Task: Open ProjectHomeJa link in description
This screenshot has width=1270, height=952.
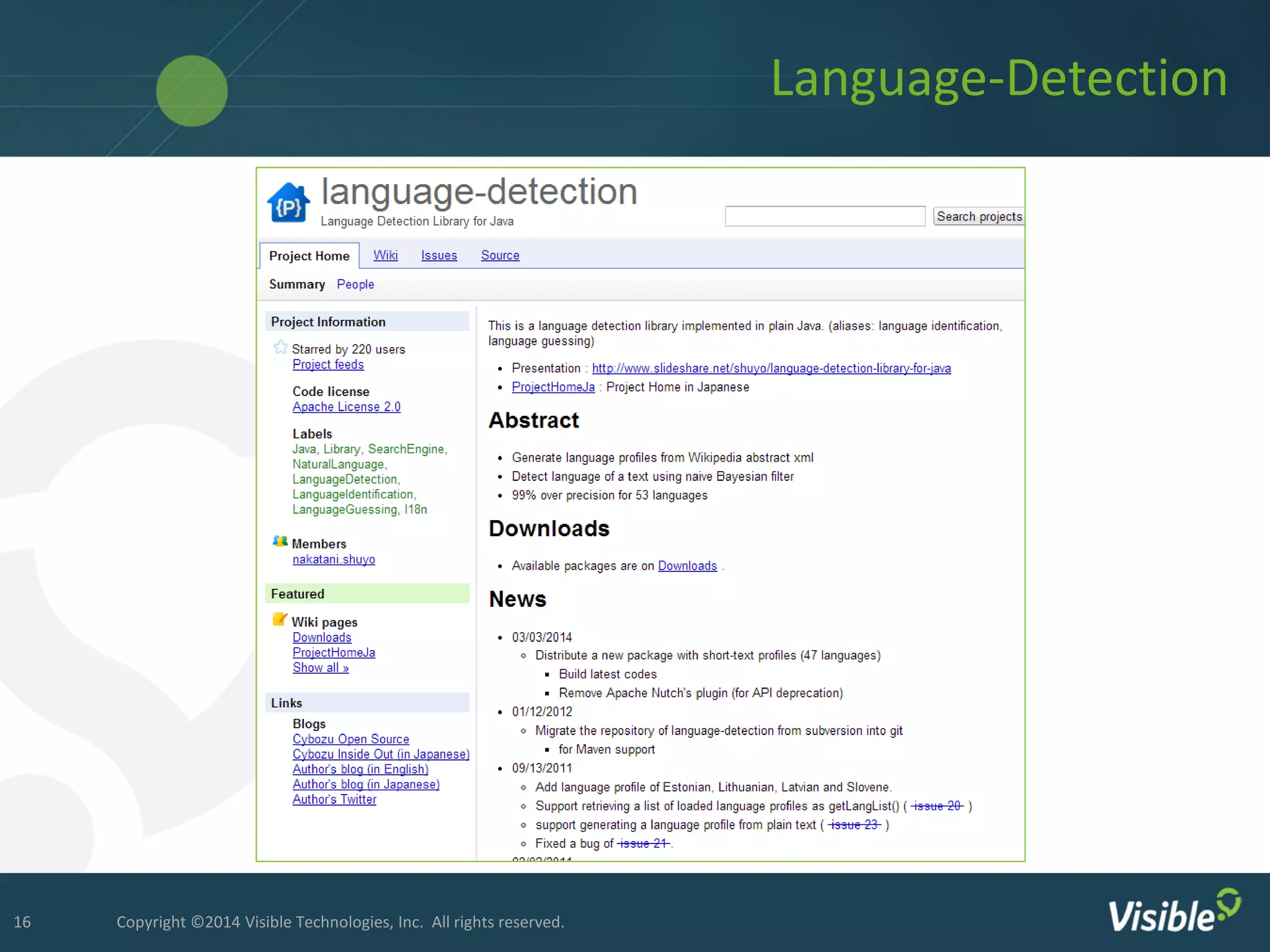Action: click(553, 387)
